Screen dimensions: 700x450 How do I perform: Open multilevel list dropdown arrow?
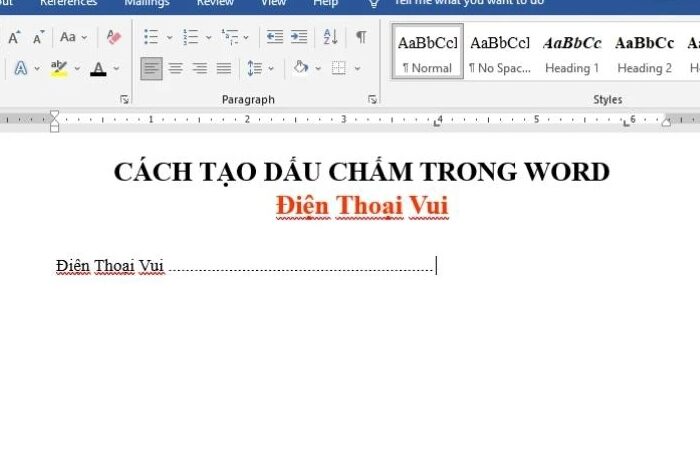click(246, 38)
